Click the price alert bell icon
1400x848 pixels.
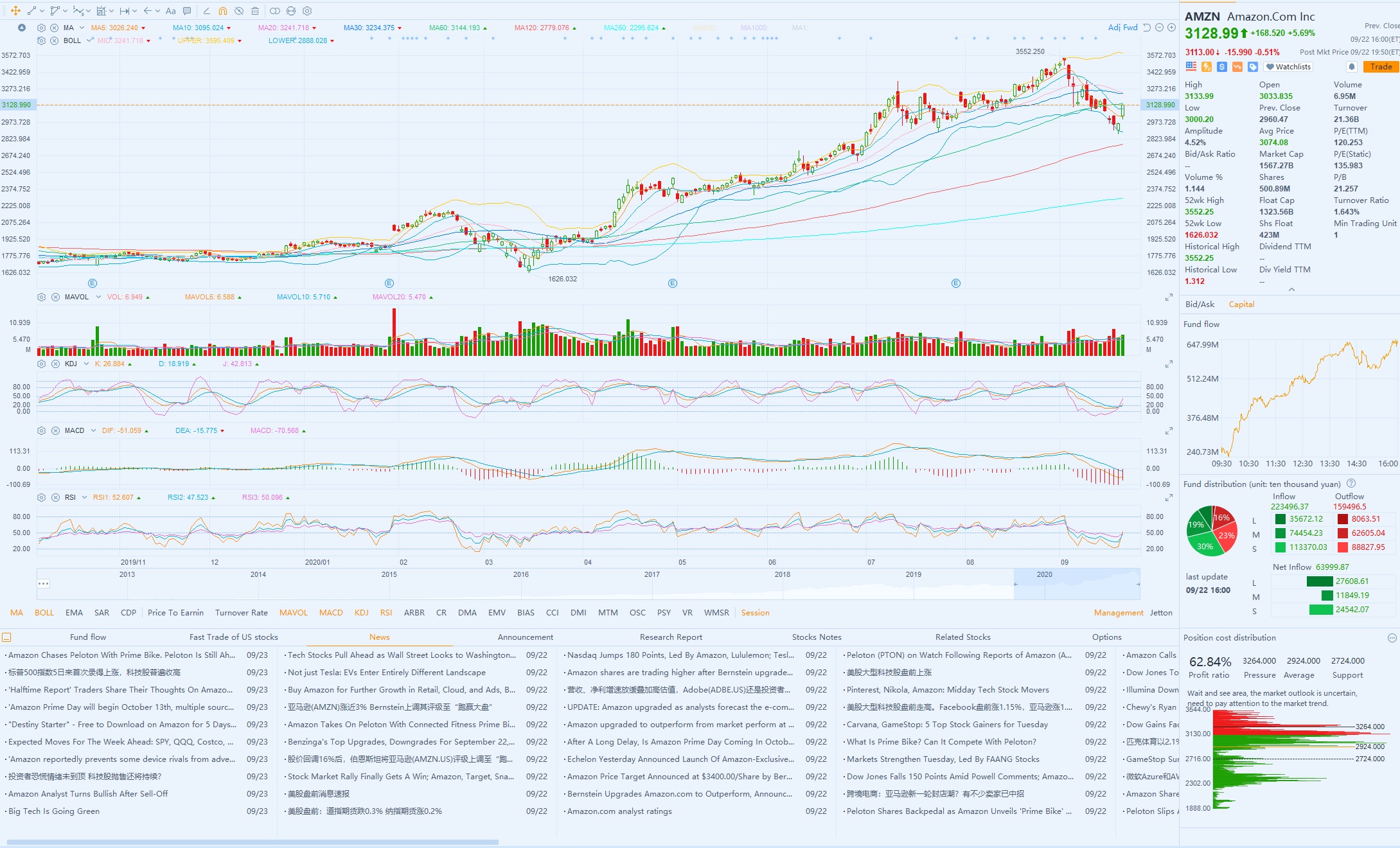click(x=1352, y=67)
